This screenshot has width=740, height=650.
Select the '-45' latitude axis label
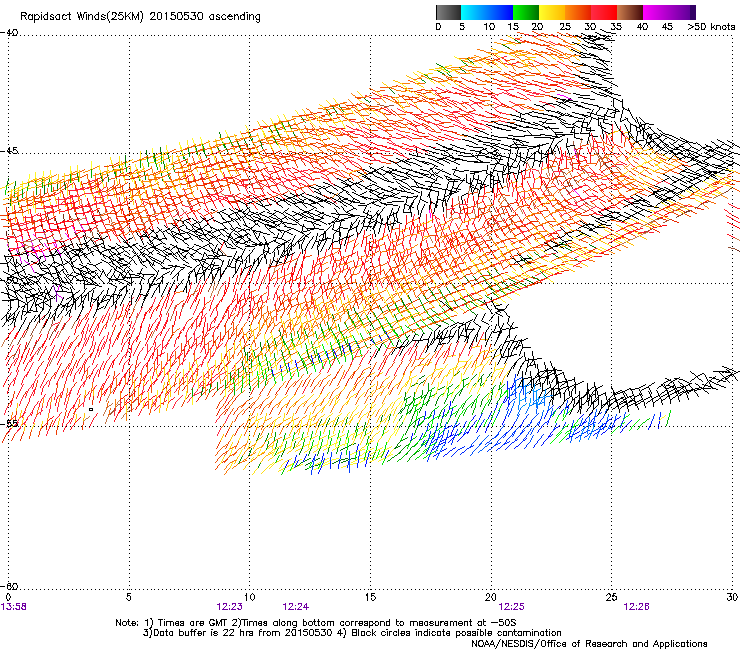(x=9, y=151)
